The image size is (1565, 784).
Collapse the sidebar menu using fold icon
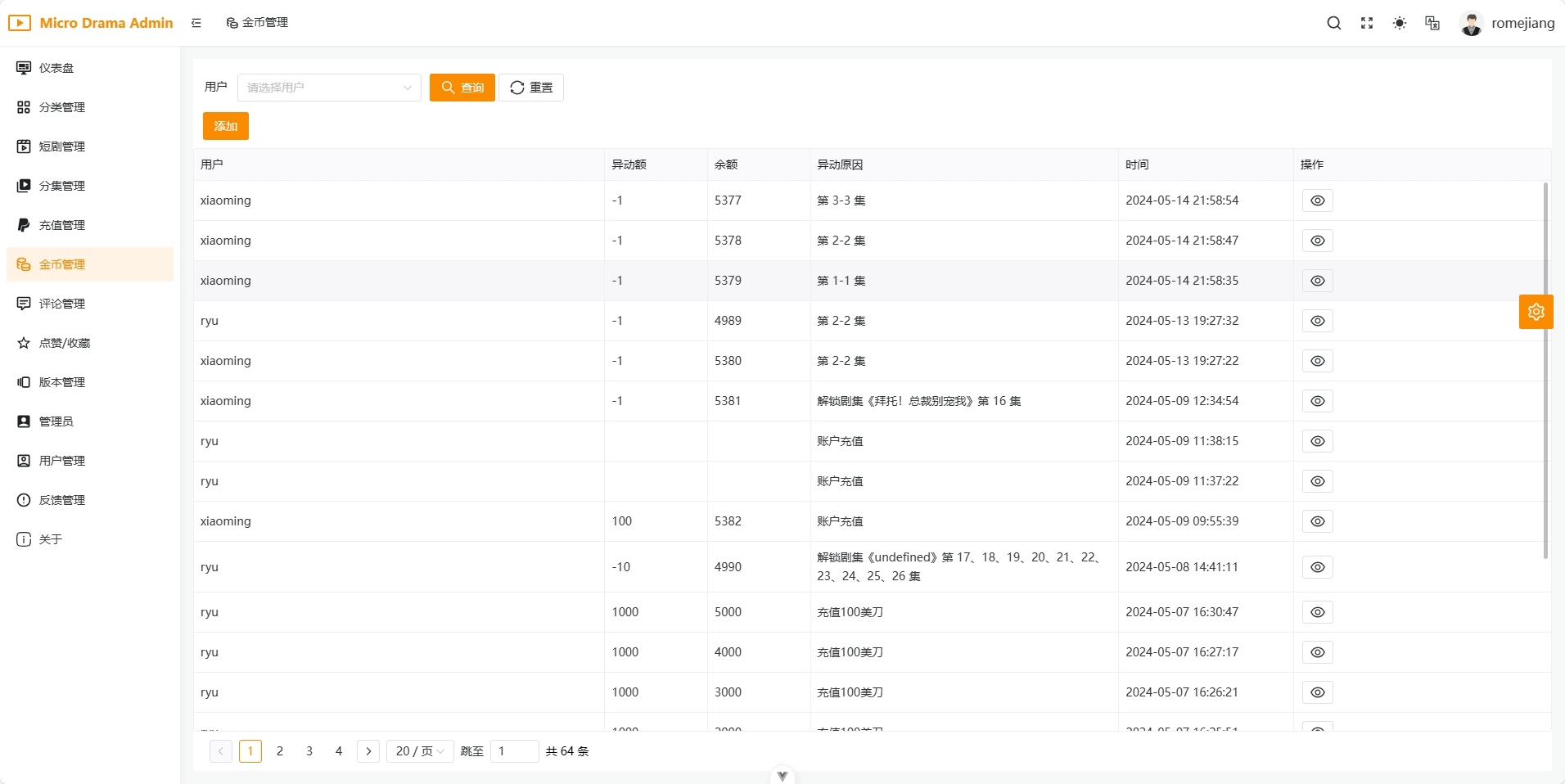[x=196, y=23]
